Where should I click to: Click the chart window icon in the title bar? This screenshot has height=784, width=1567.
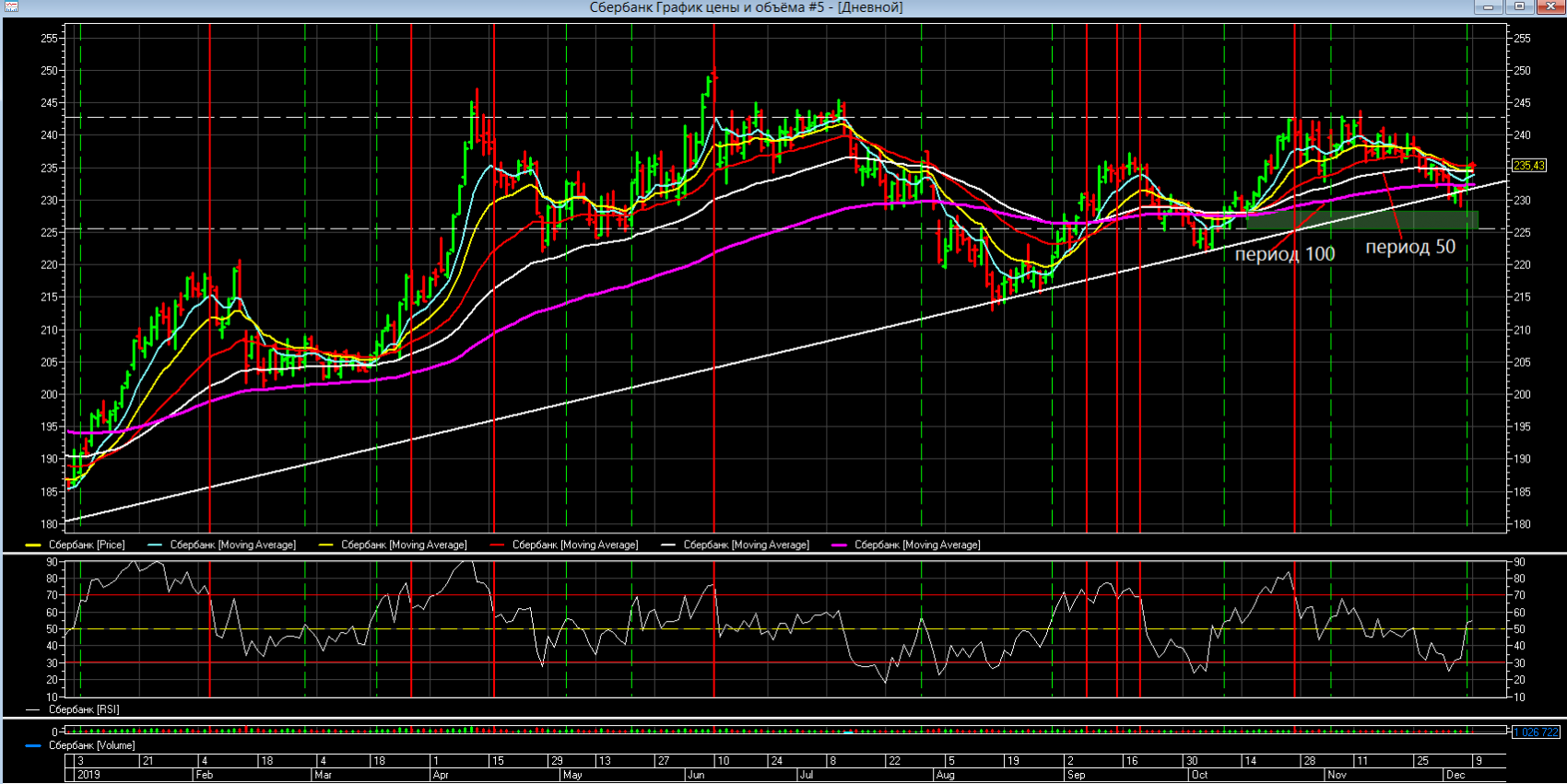(11, 6)
